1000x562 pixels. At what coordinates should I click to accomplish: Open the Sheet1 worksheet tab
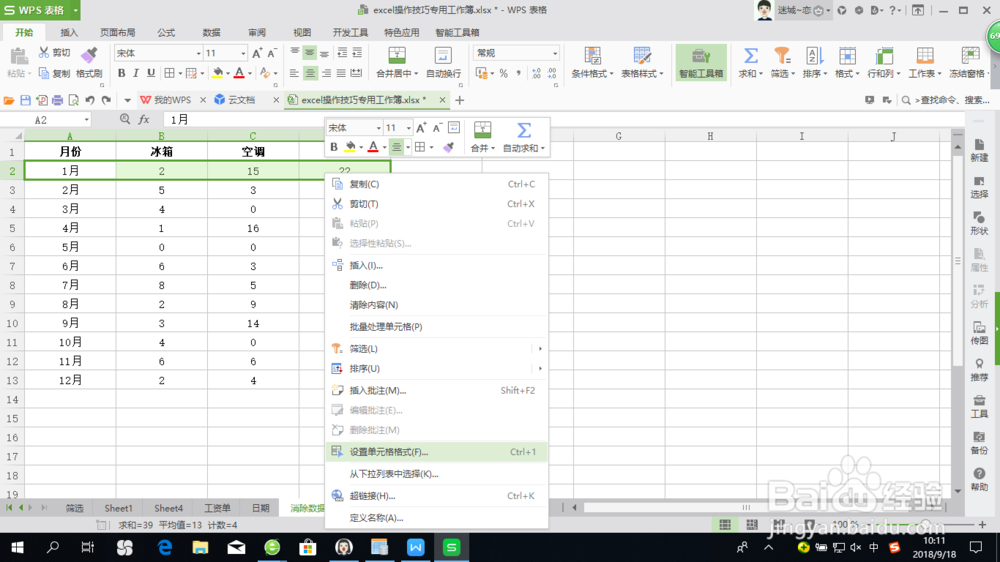pyautogui.click(x=118, y=508)
